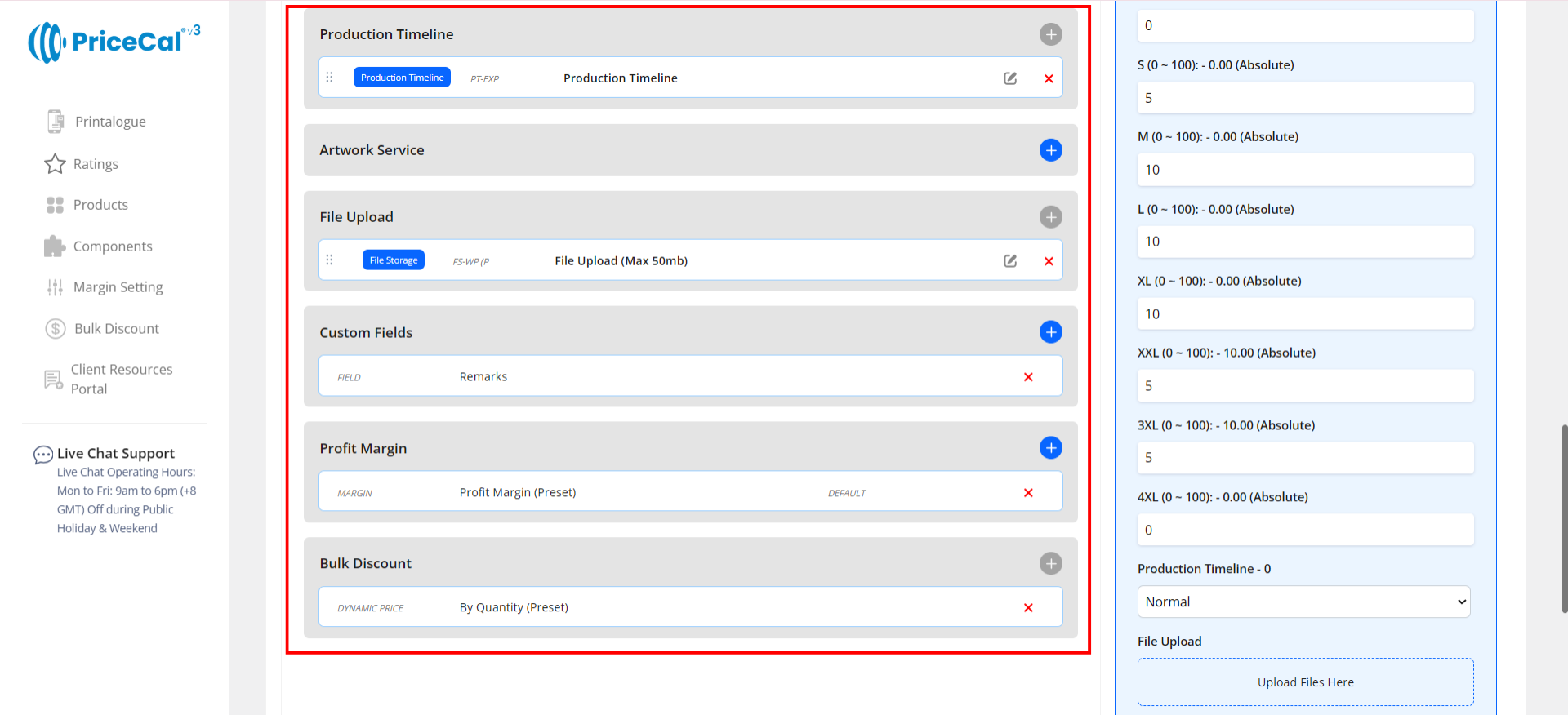Open the Production Timeline Normal dropdown

pos(1303,602)
